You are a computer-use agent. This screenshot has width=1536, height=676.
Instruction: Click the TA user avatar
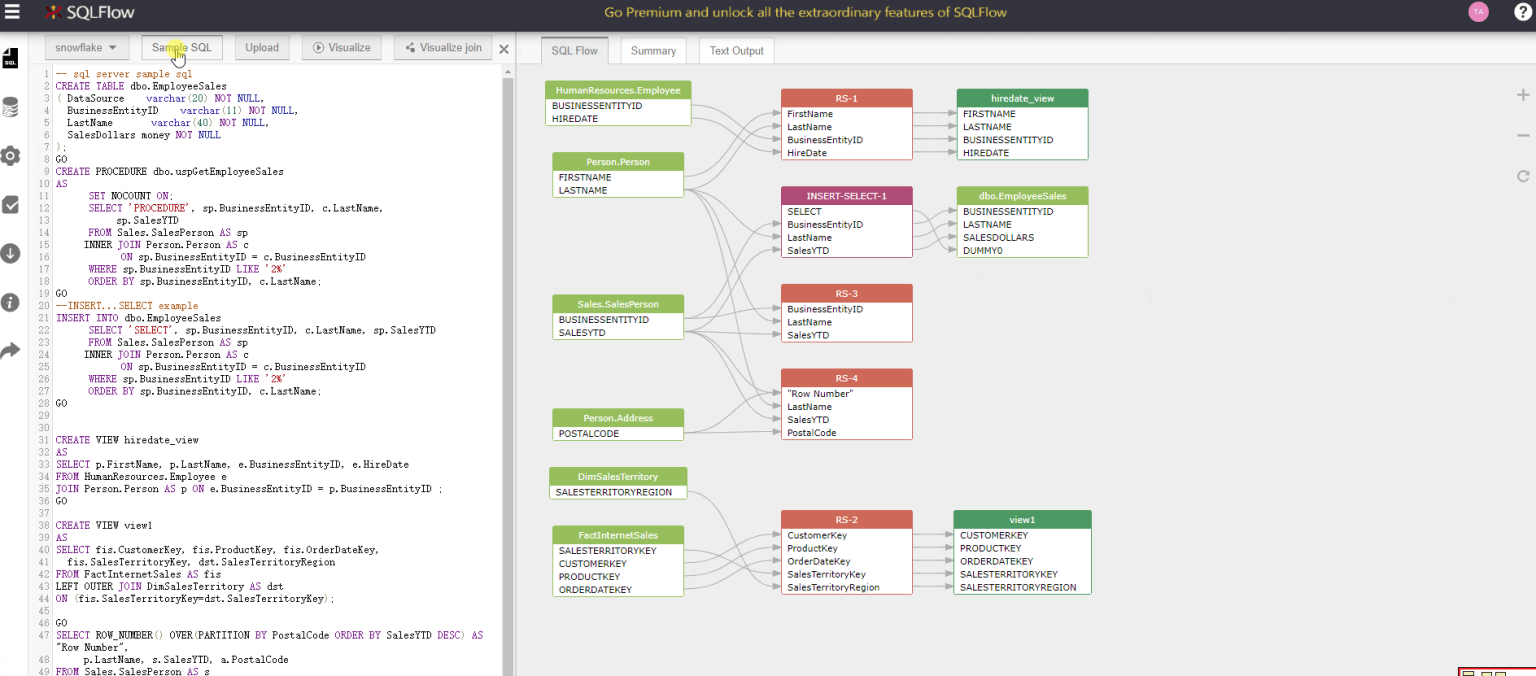(x=1478, y=12)
